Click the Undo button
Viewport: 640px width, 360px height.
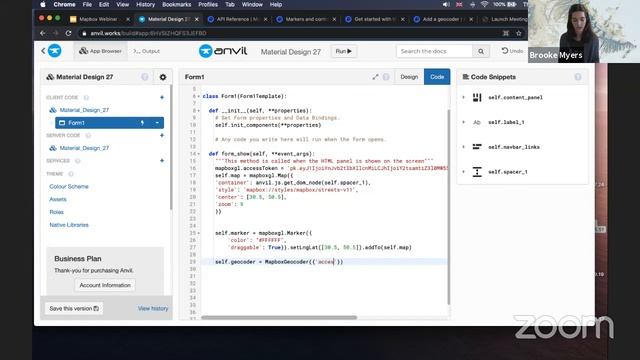tap(512, 51)
